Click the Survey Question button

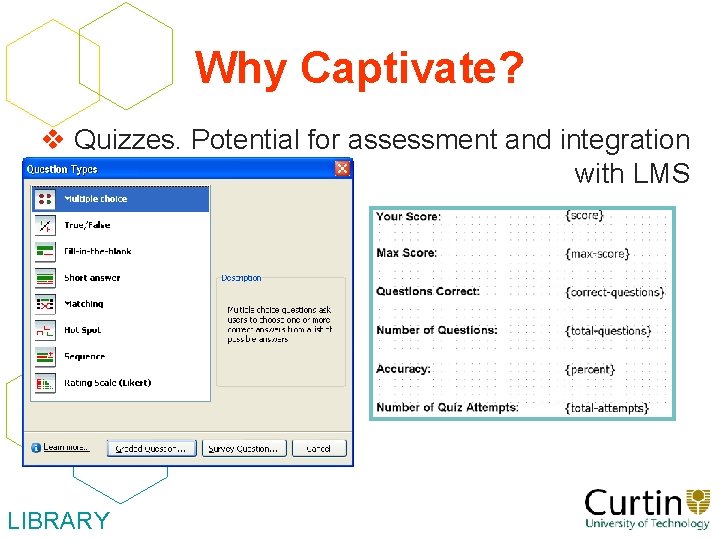coord(244,449)
